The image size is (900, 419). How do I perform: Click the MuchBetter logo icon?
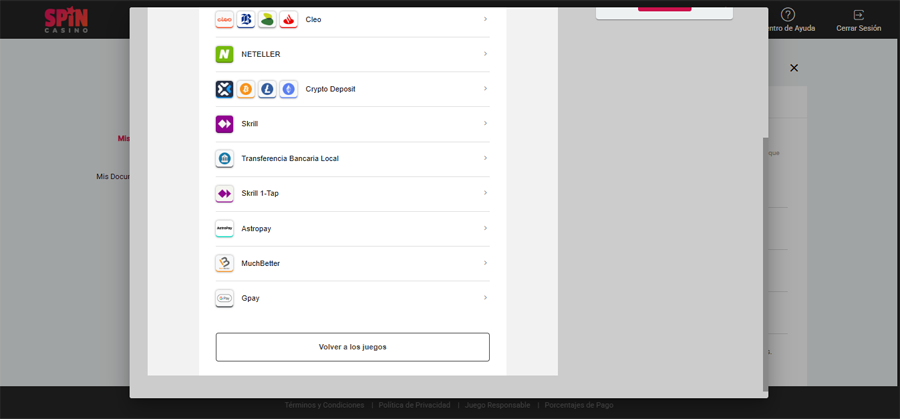(x=224, y=263)
